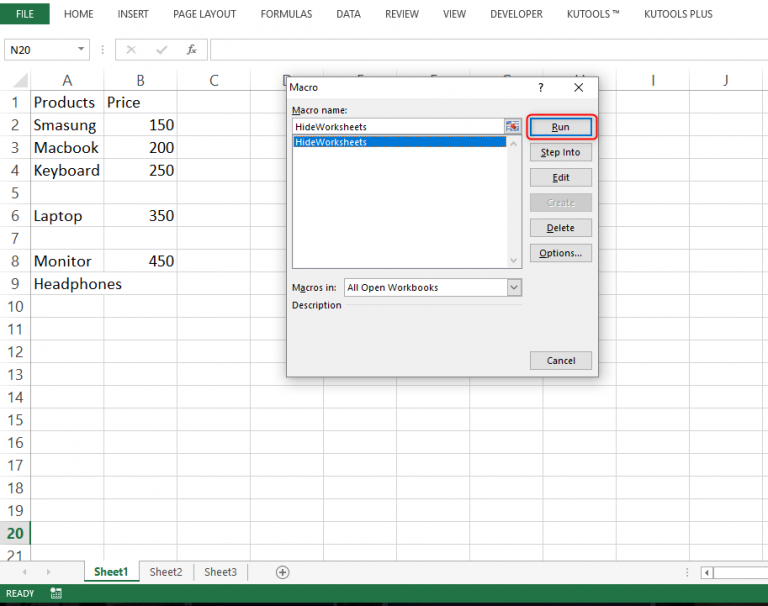Click the Macro dialog help question mark
This screenshot has width=768, height=606.
(541, 88)
